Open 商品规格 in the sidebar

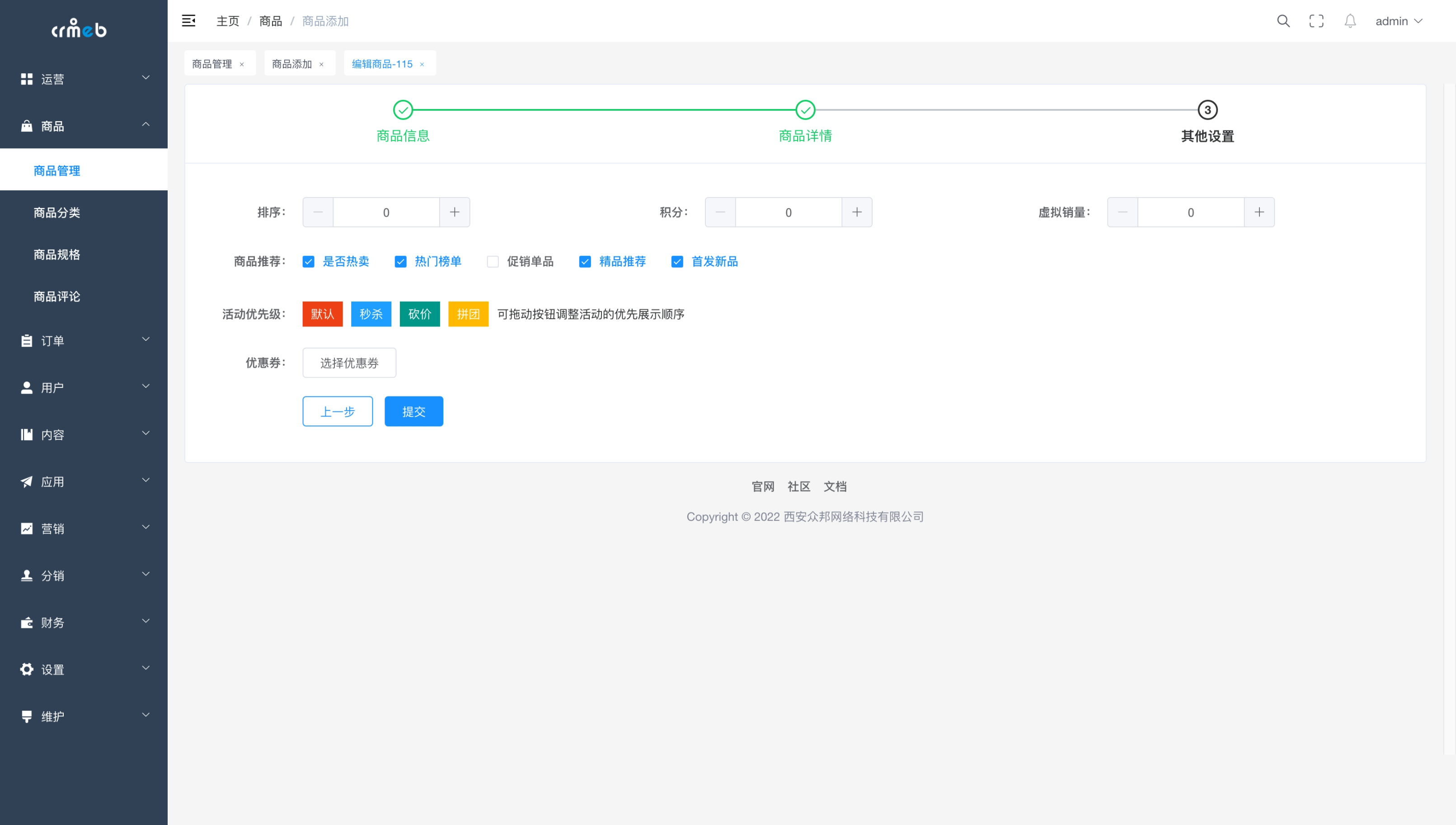[x=84, y=254]
